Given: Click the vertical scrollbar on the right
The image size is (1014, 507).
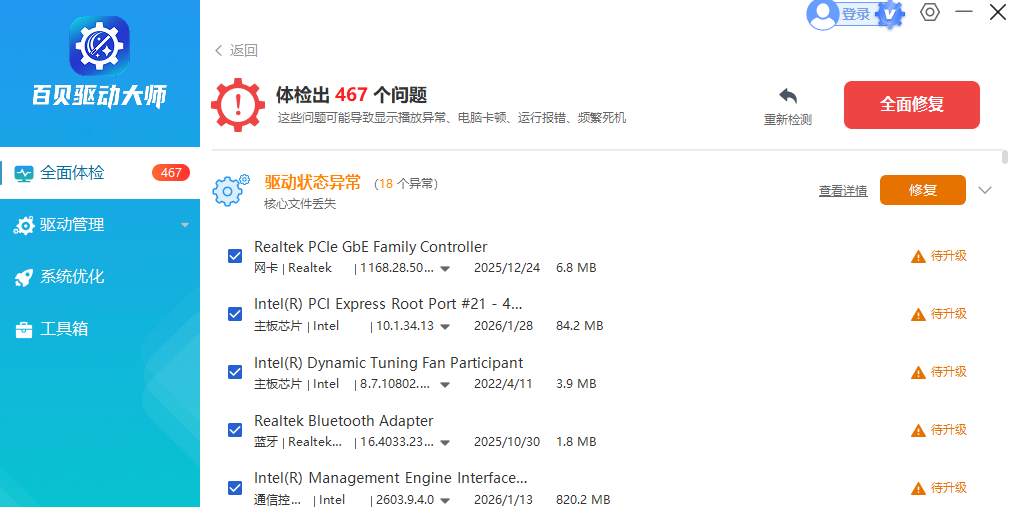Looking at the screenshot, I should [1004, 158].
